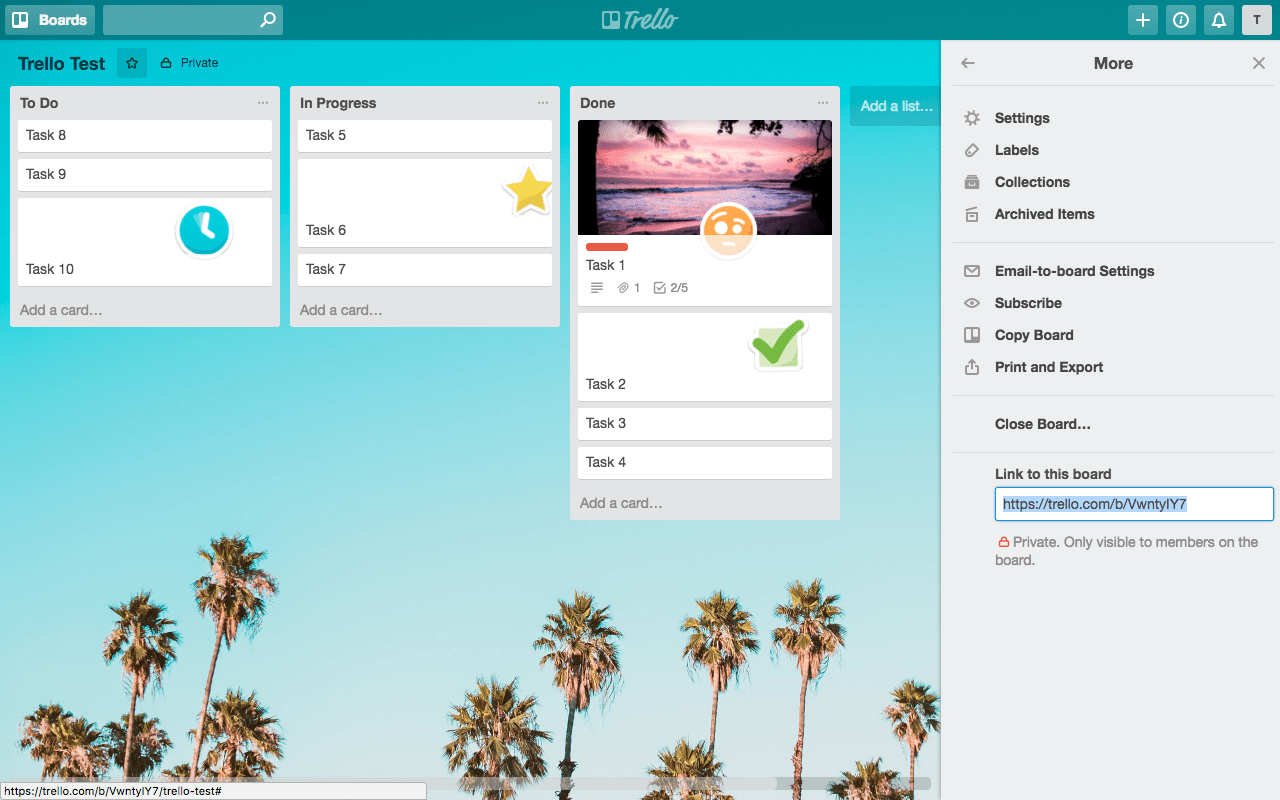Screen dimensions: 1280x800
Task: Click the 2/5 checklist badge on Task 1
Action: tap(671, 288)
